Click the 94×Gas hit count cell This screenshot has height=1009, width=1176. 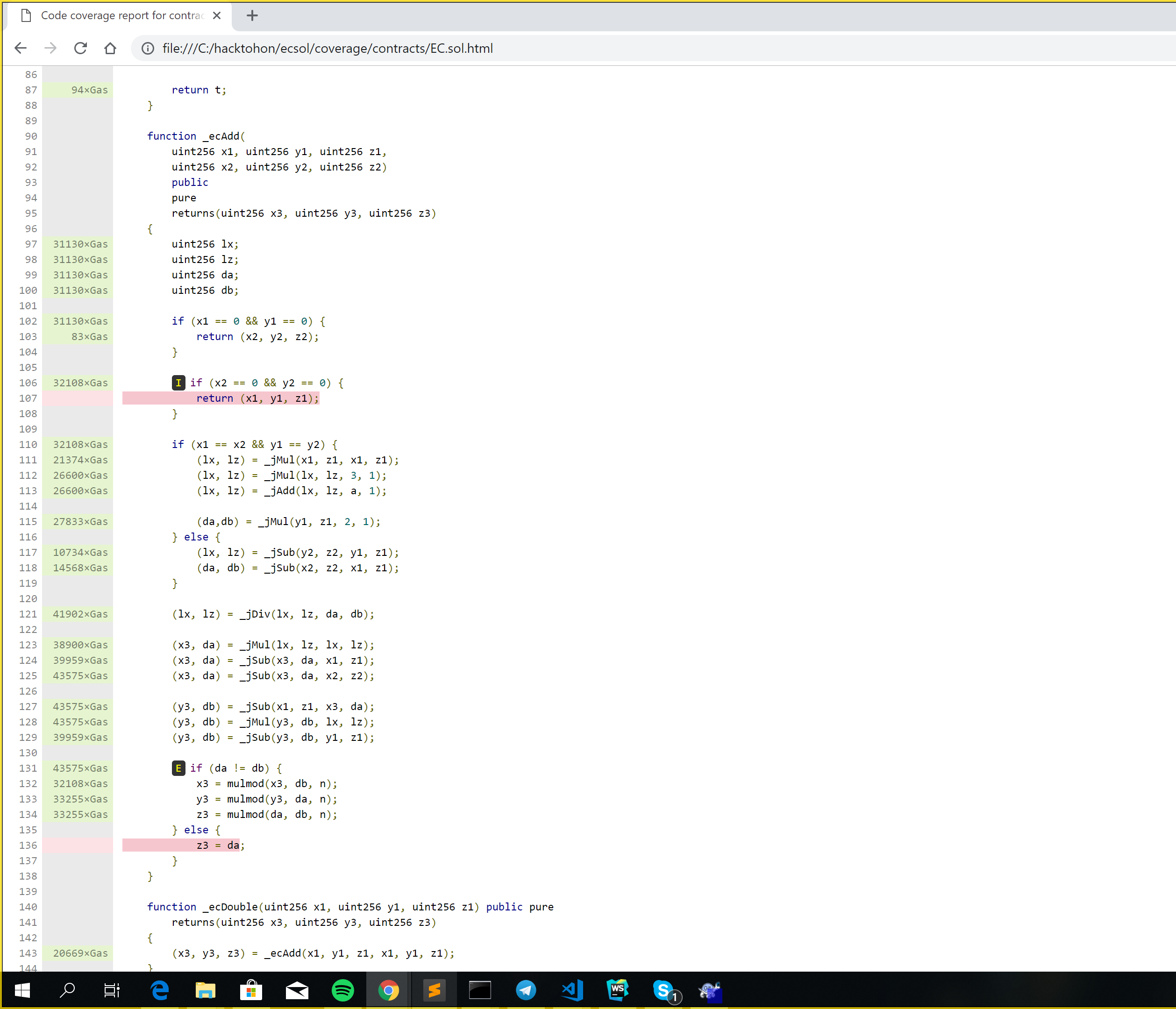point(89,90)
